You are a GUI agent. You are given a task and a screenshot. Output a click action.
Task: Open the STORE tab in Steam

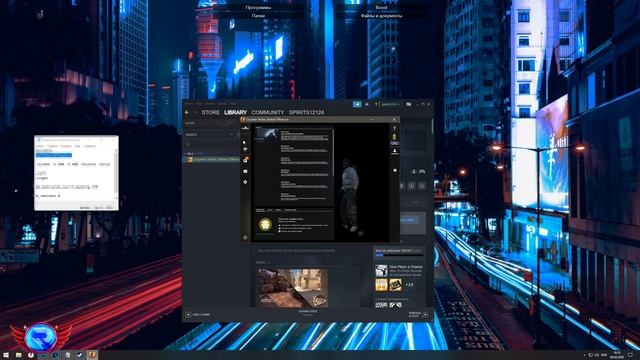(211, 112)
